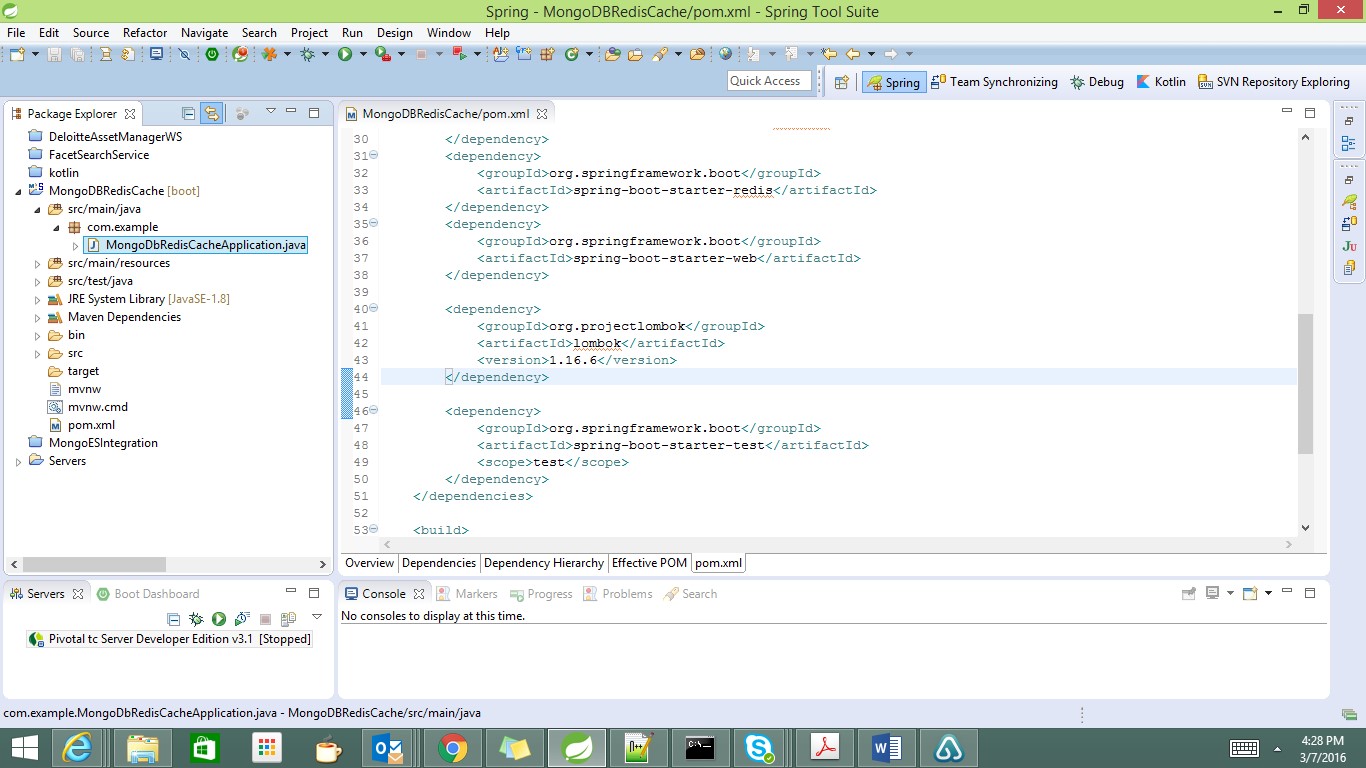Image resolution: width=1366 pixels, height=768 pixels.
Task: Collapse the MongoDBRedisCache project tree
Action: (19, 191)
